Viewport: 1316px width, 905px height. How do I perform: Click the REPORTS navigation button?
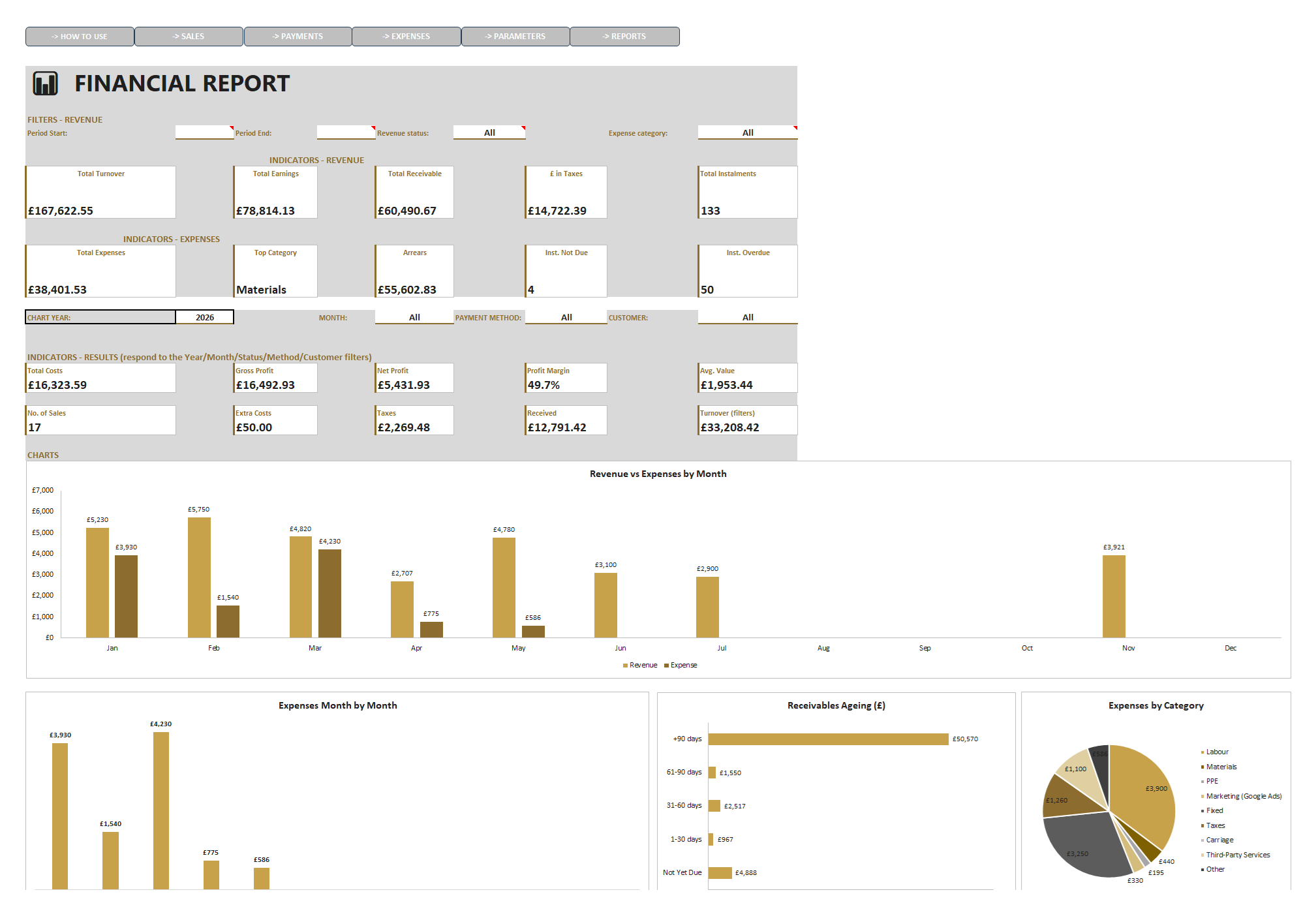tap(624, 37)
